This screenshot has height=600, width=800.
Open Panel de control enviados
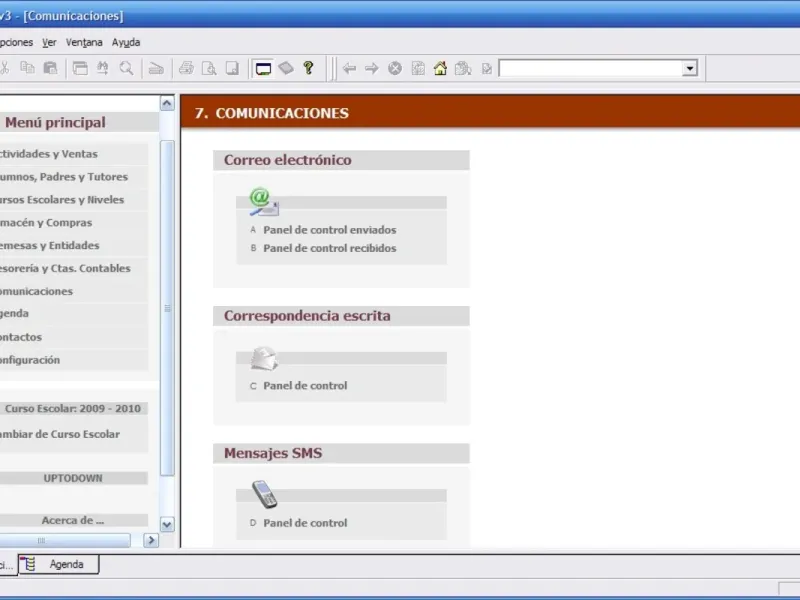point(330,230)
